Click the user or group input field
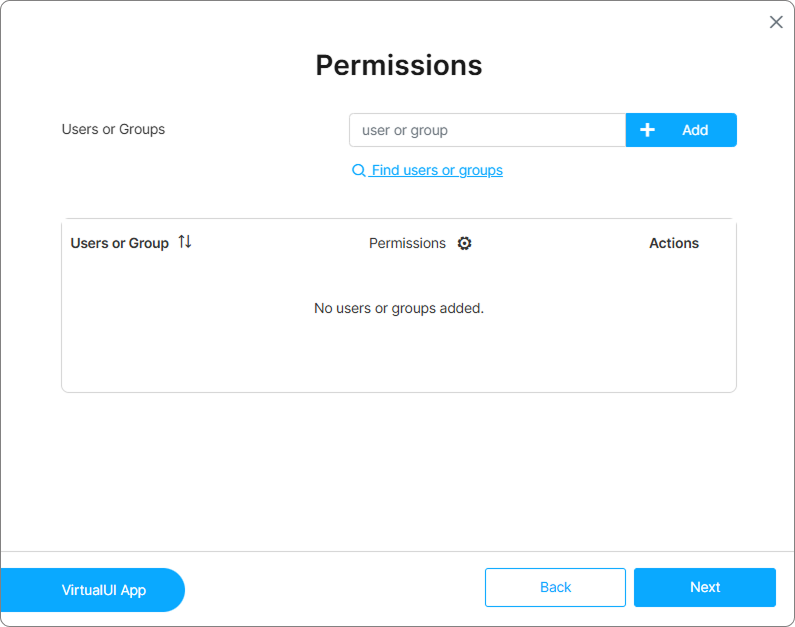This screenshot has height=627, width=795. [487, 130]
